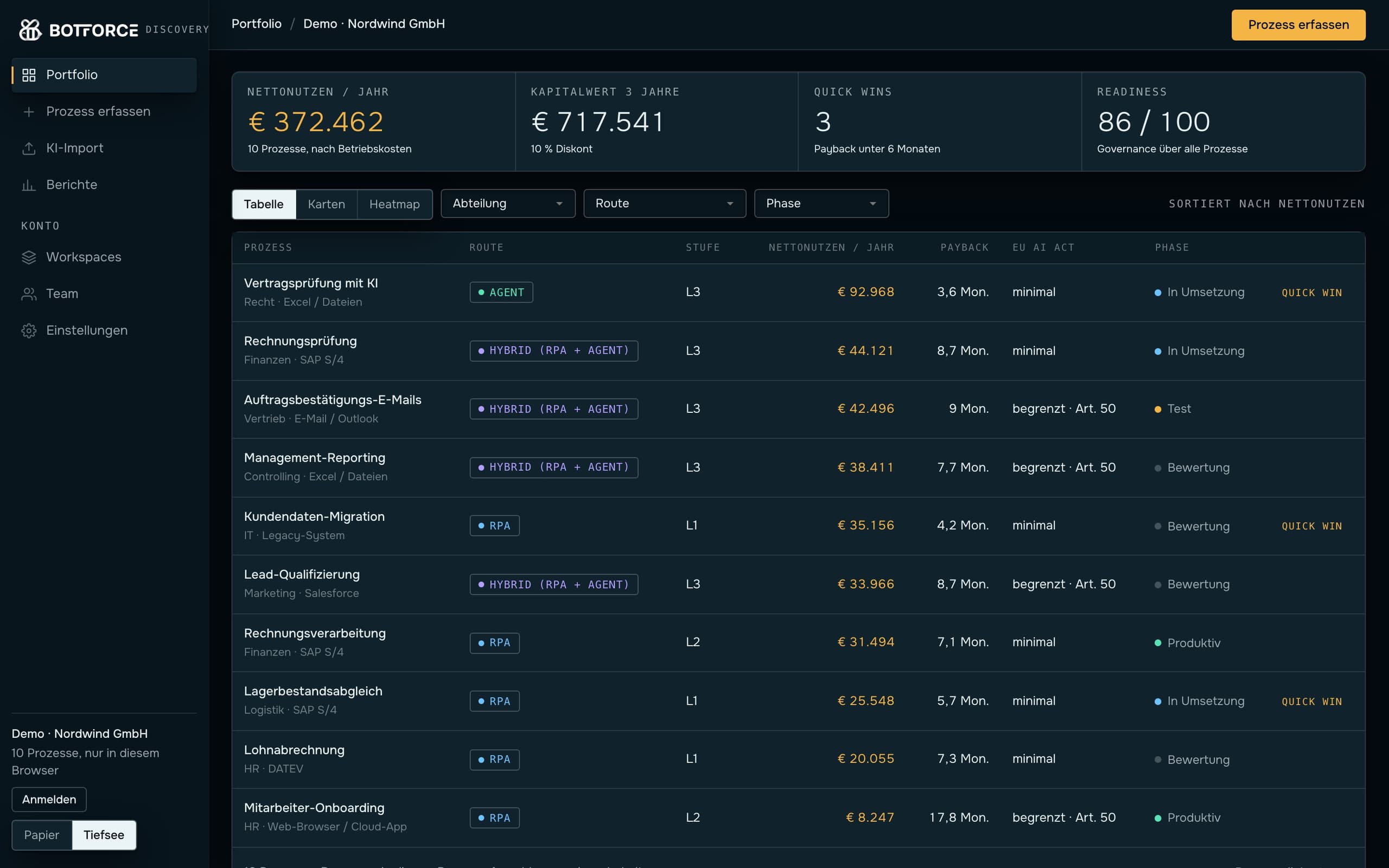Open Team in the sidebar
1389x868 pixels.
(104, 294)
